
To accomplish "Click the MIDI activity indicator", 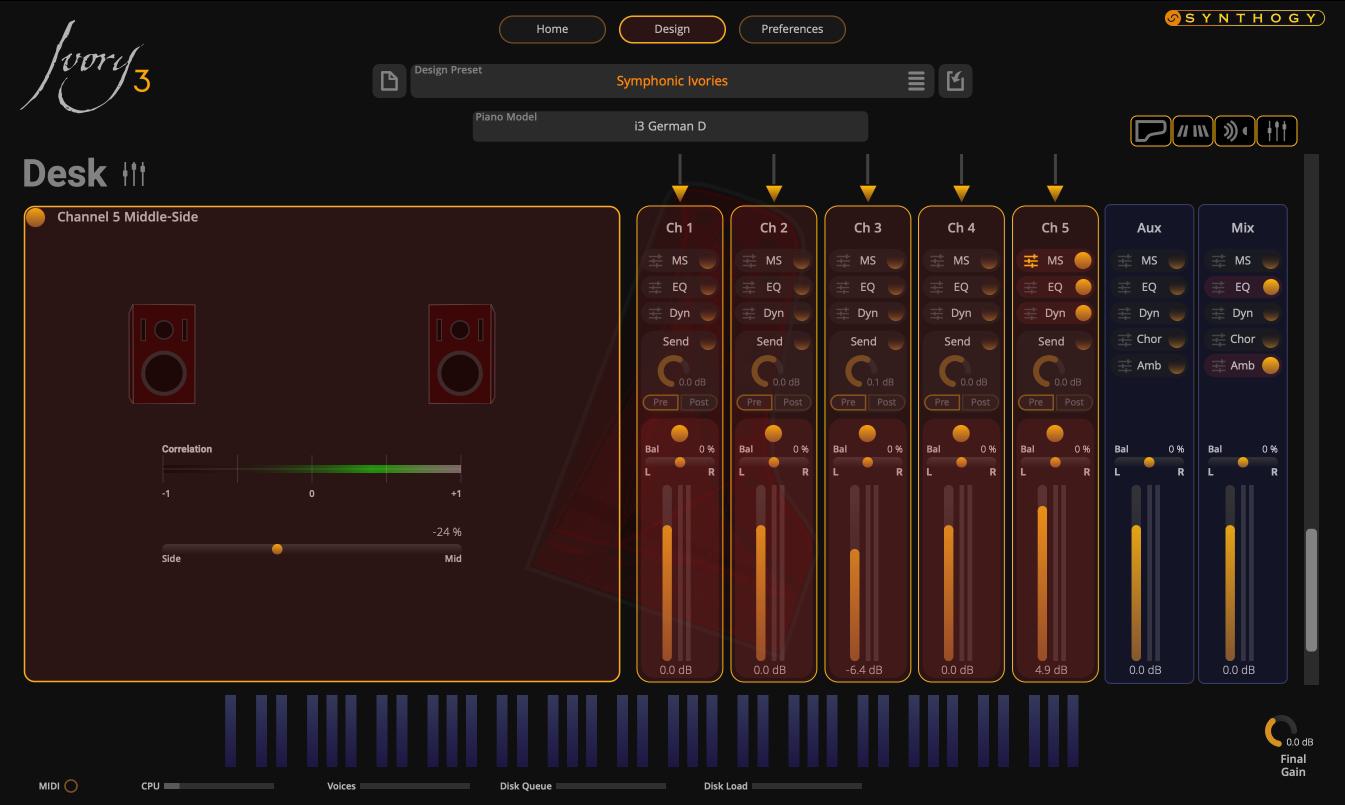I will [71, 786].
